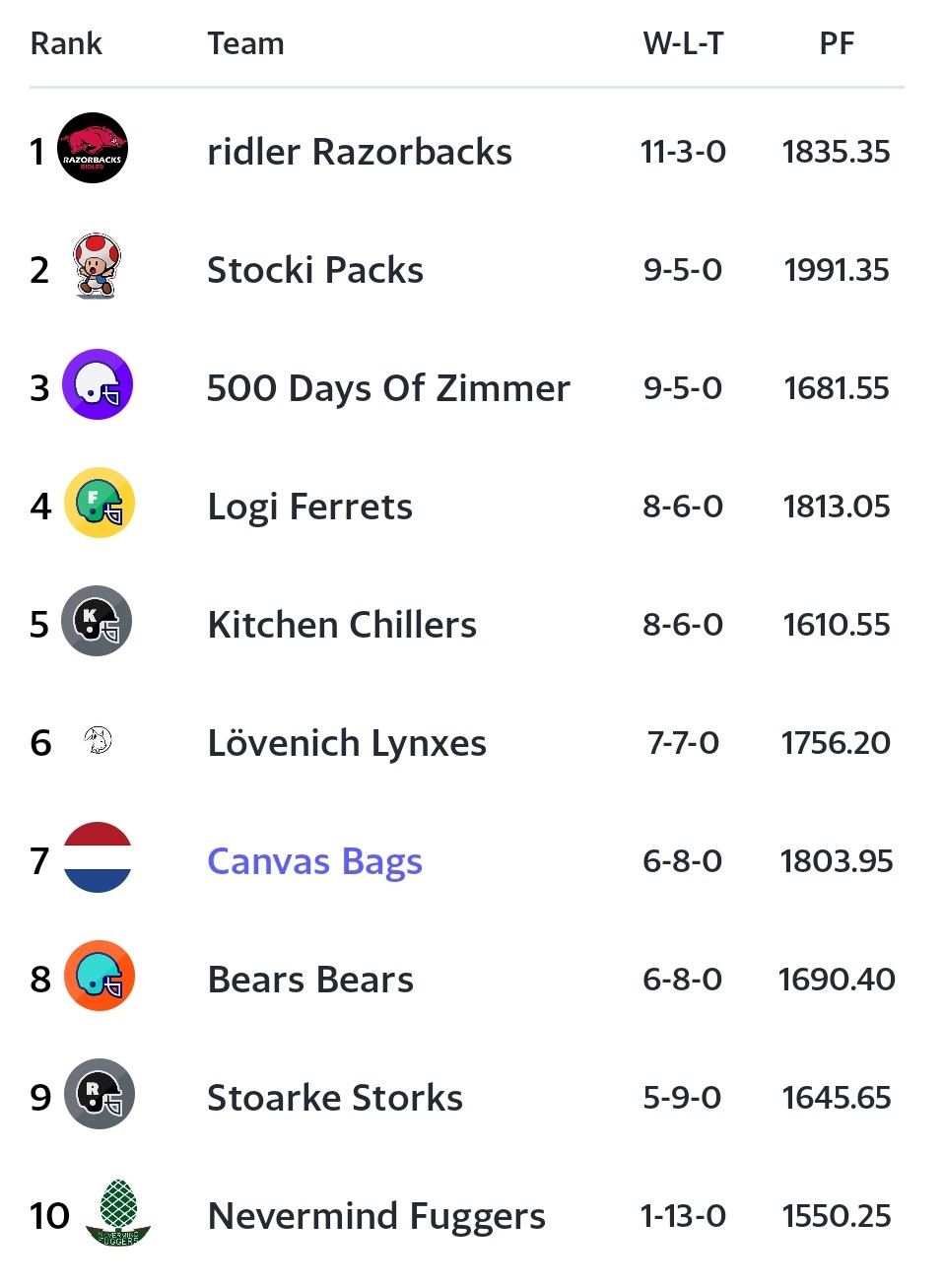
Task: Sort by the W-L-T column header
Action: click(x=683, y=43)
